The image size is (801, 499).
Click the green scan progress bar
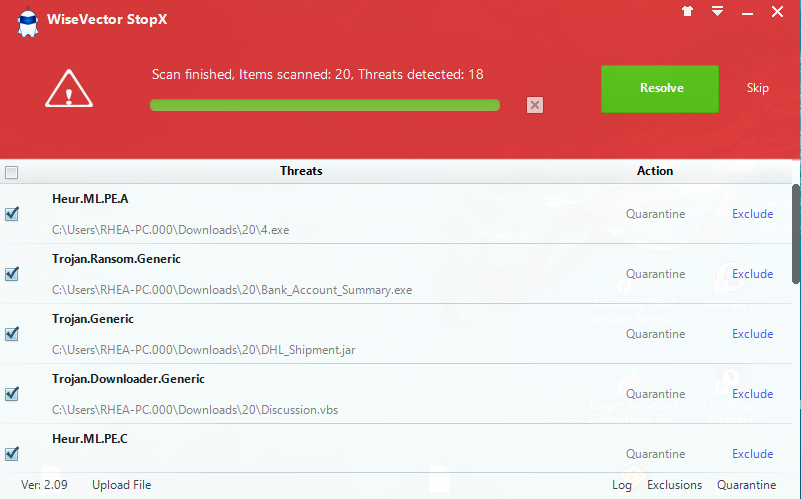(x=325, y=105)
